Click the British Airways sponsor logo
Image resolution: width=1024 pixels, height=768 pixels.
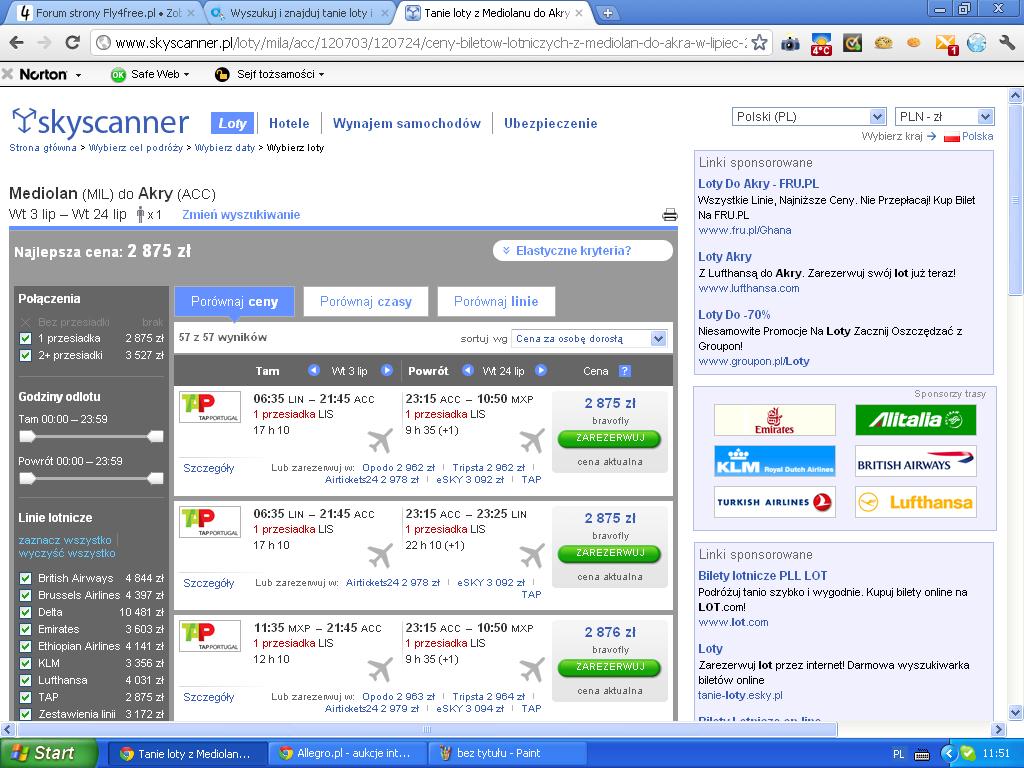916,461
